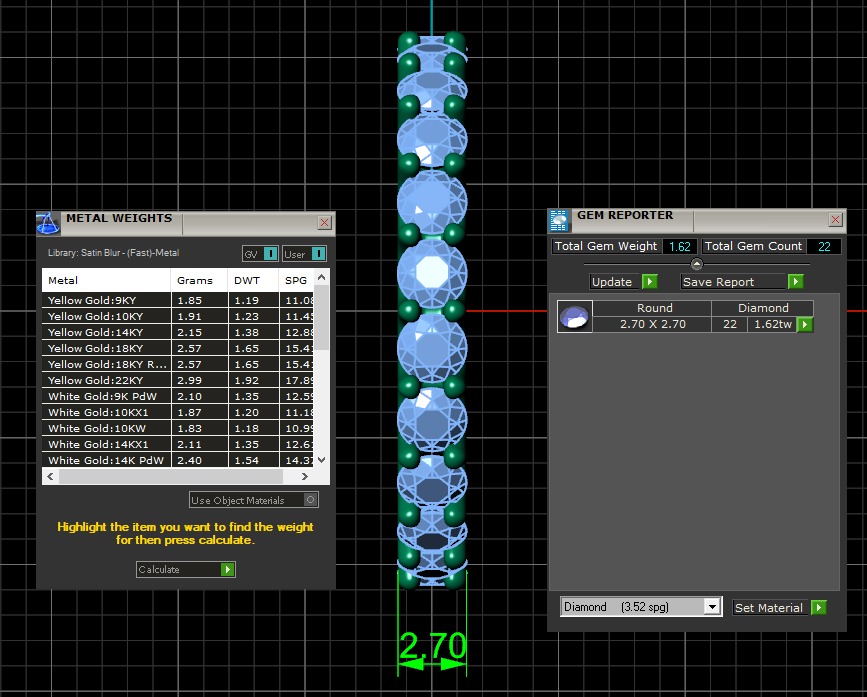This screenshot has height=697, width=867.
Task: Click the green arrow next to 1.62tw
Action: [805, 324]
